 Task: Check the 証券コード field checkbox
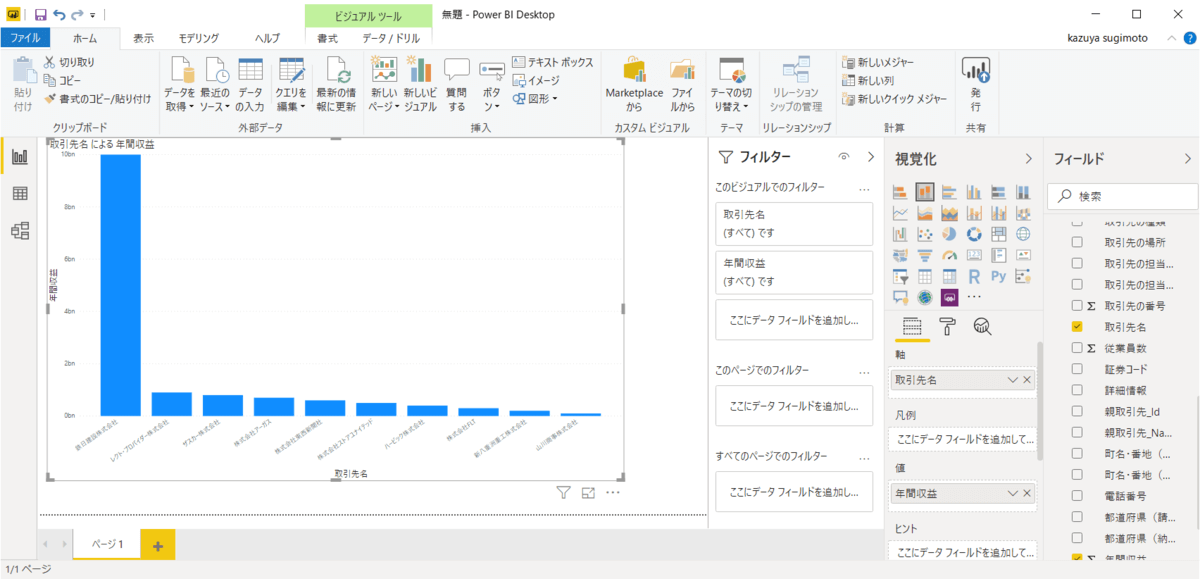point(1077,368)
